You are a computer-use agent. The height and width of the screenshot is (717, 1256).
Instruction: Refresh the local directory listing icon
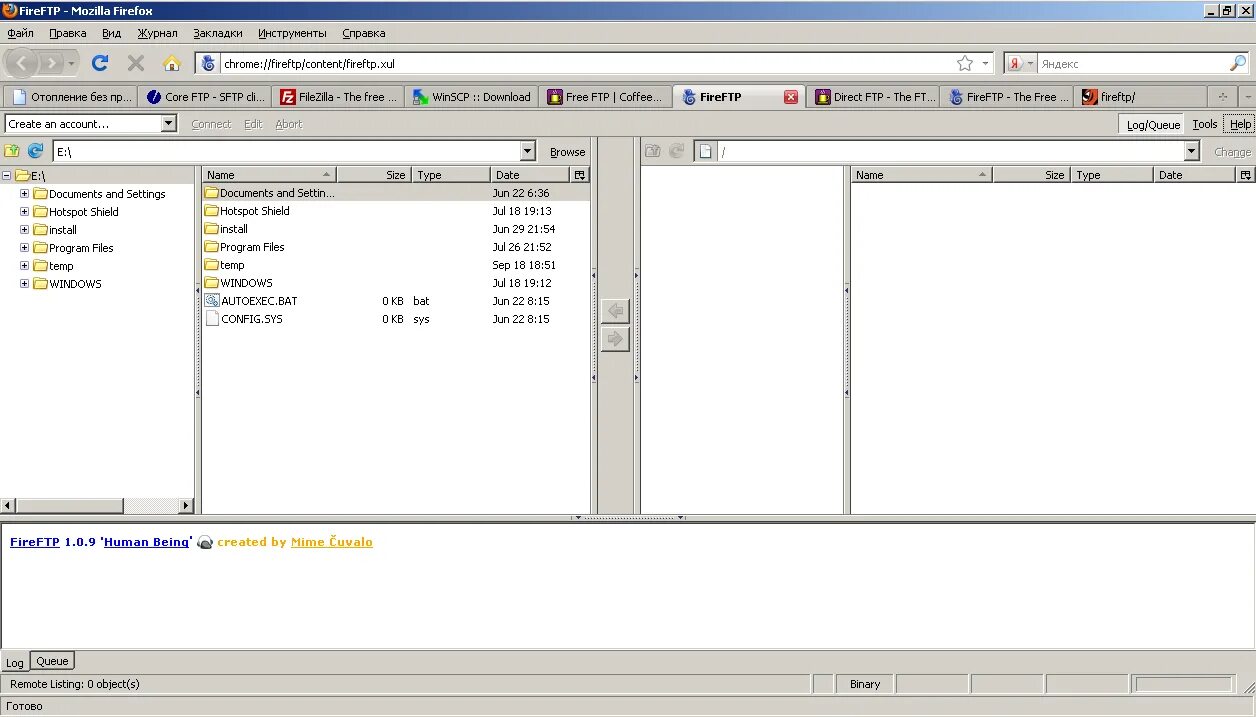click(34, 151)
